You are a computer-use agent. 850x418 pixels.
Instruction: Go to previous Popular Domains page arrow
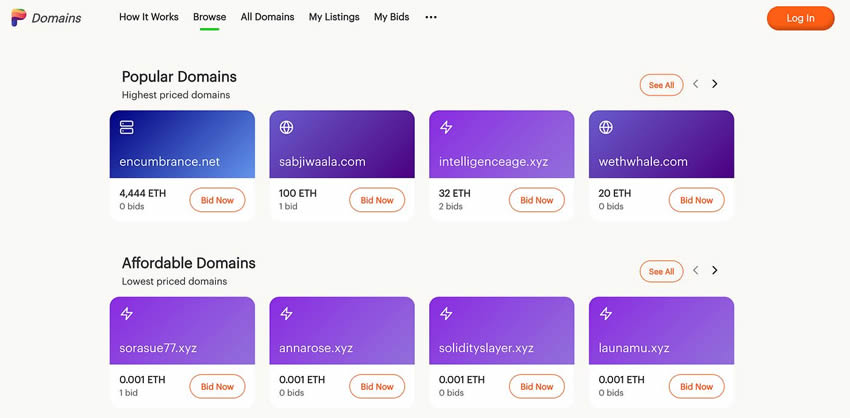click(x=696, y=84)
